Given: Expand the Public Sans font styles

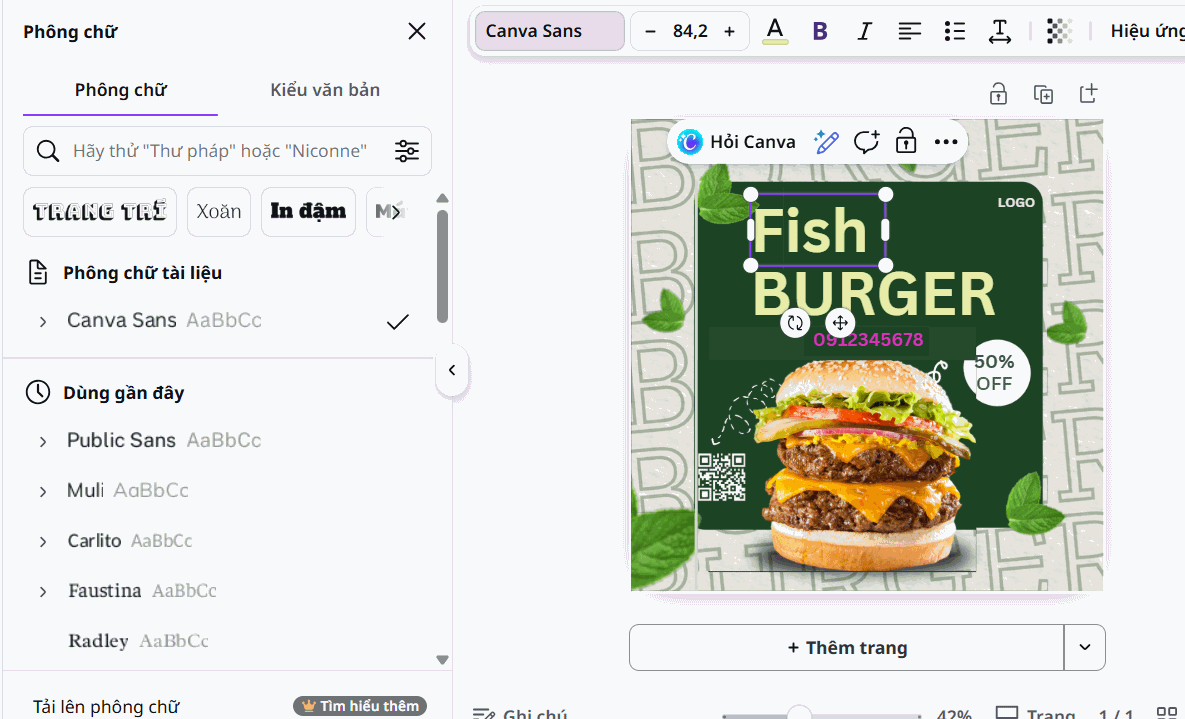Looking at the screenshot, I should coord(43,442).
